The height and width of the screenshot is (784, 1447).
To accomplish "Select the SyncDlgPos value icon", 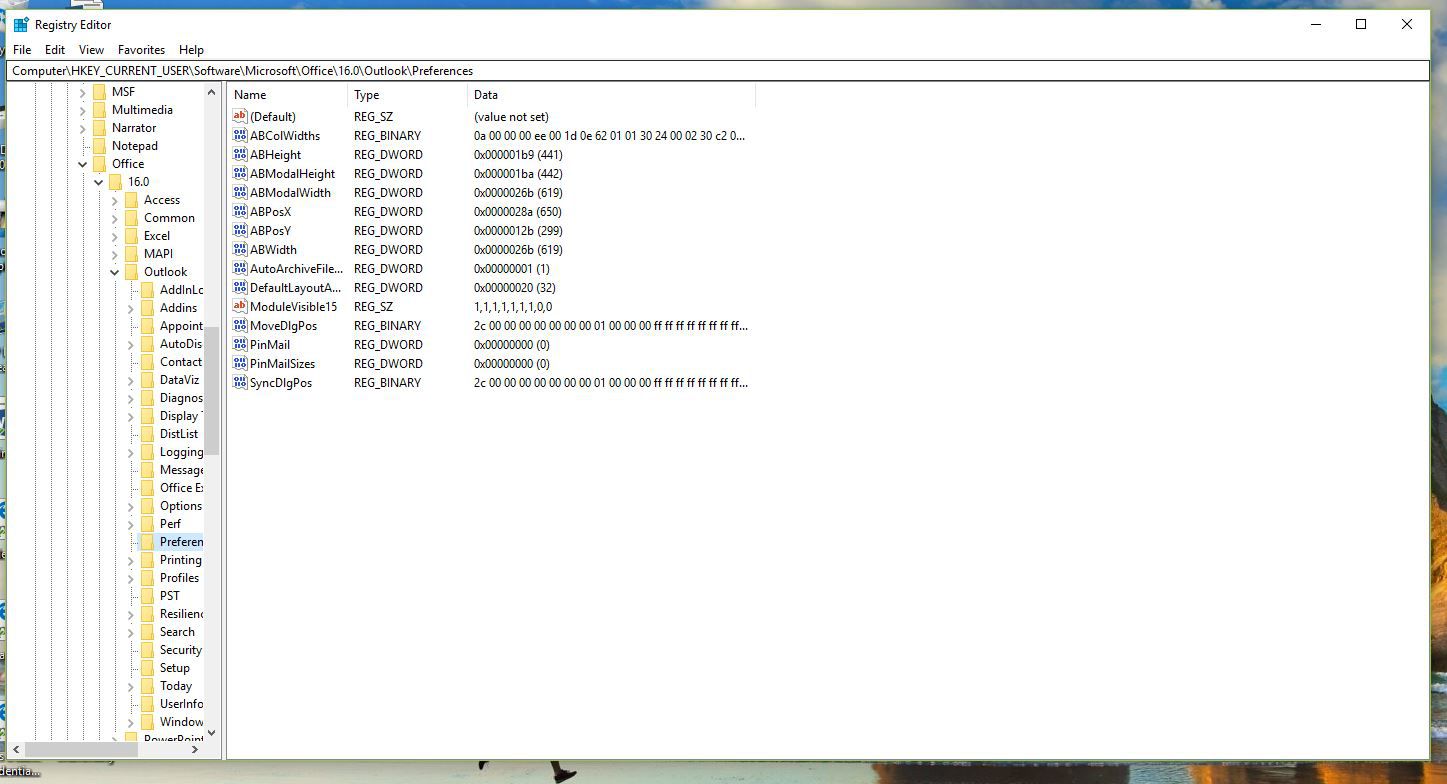I will [239, 383].
